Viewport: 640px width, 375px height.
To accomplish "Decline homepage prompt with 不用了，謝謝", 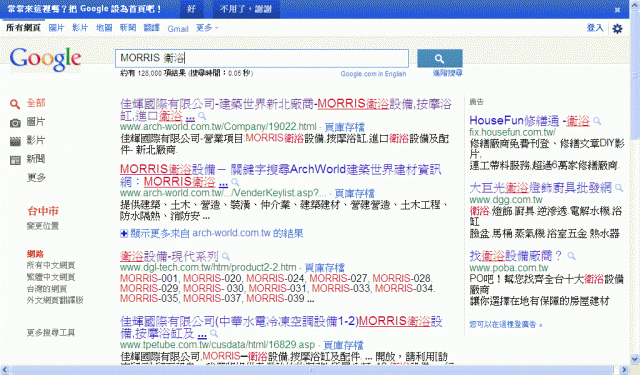I will [246, 9].
